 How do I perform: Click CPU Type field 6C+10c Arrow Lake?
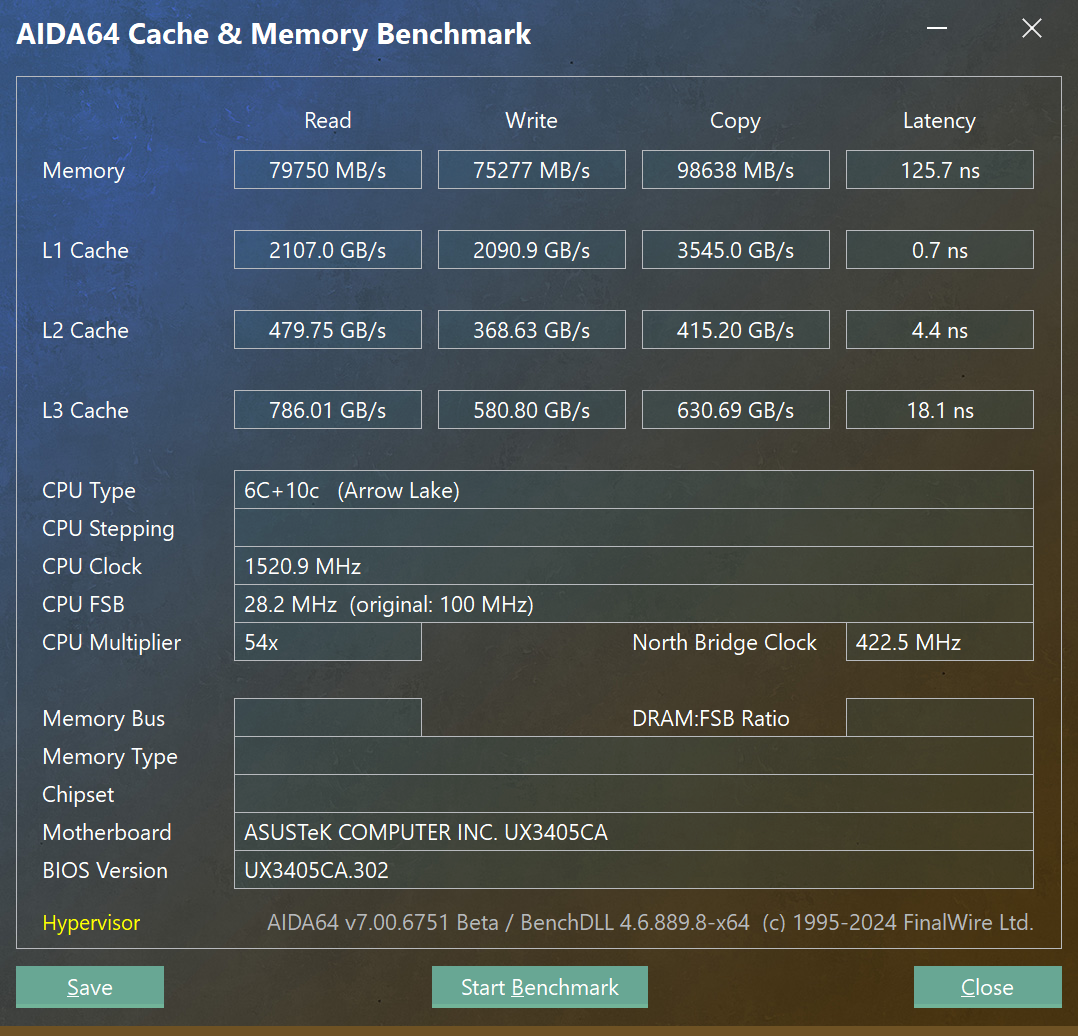[634, 490]
